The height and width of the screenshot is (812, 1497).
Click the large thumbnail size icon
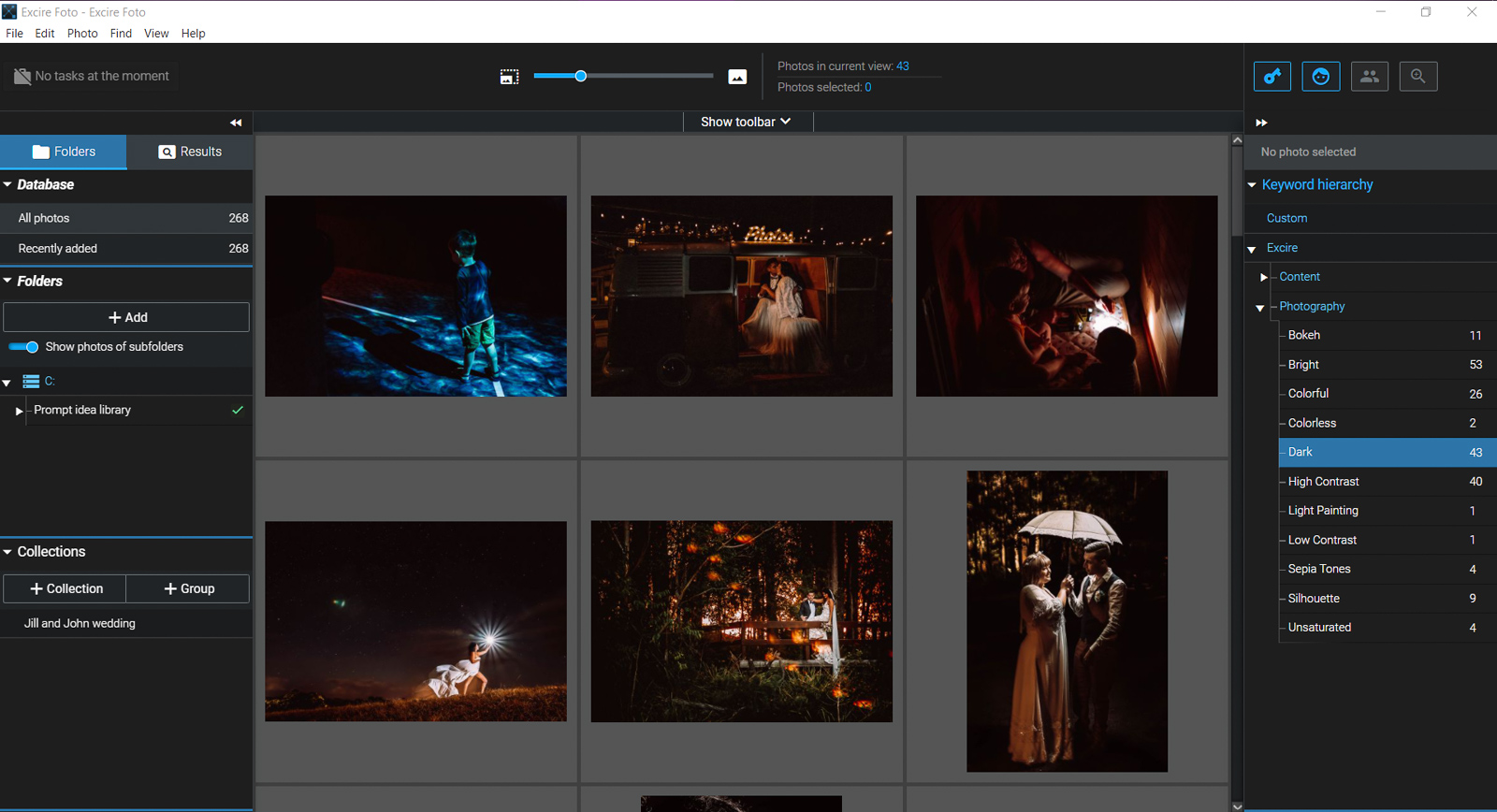[737, 77]
